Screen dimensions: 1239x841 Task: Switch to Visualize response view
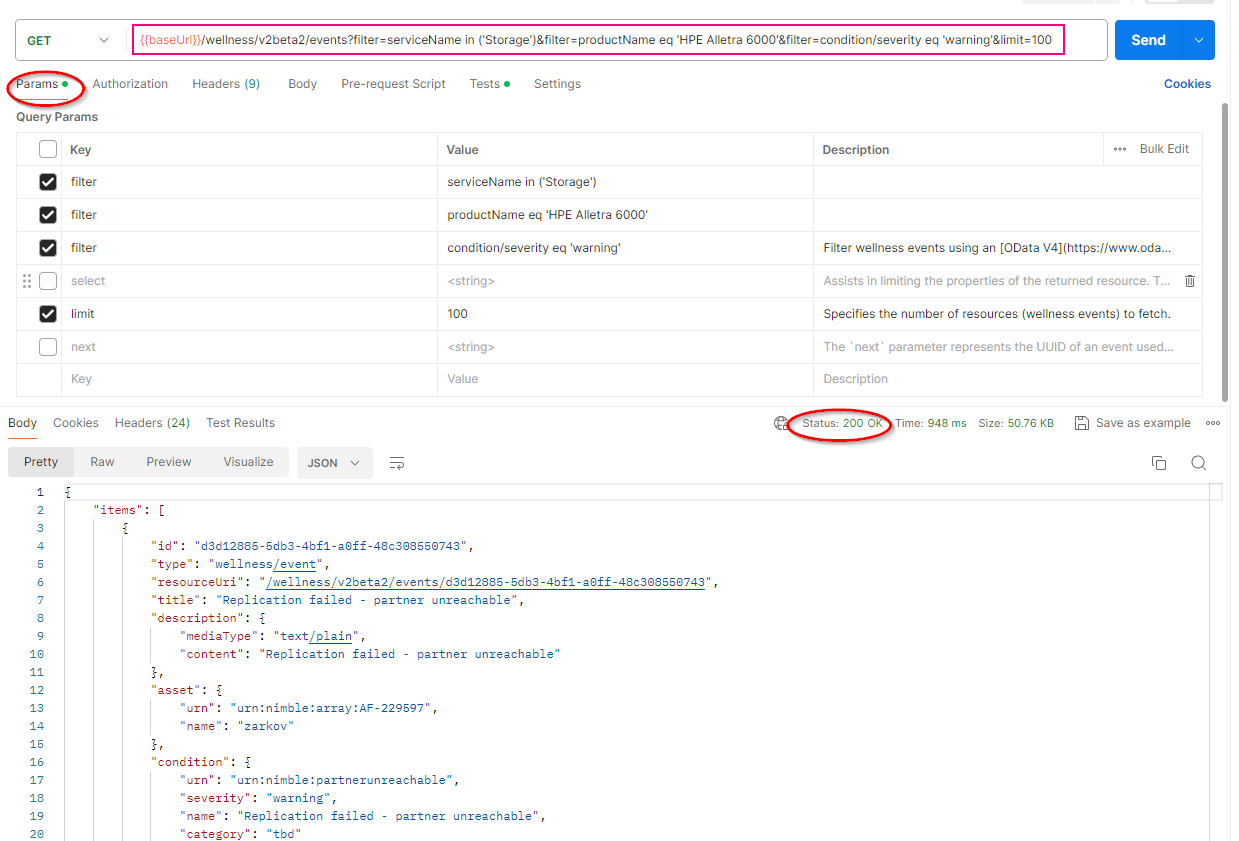[x=248, y=462]
